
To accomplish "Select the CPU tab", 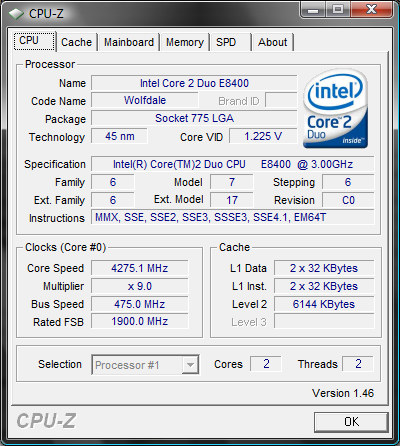I will click(34, 41).
